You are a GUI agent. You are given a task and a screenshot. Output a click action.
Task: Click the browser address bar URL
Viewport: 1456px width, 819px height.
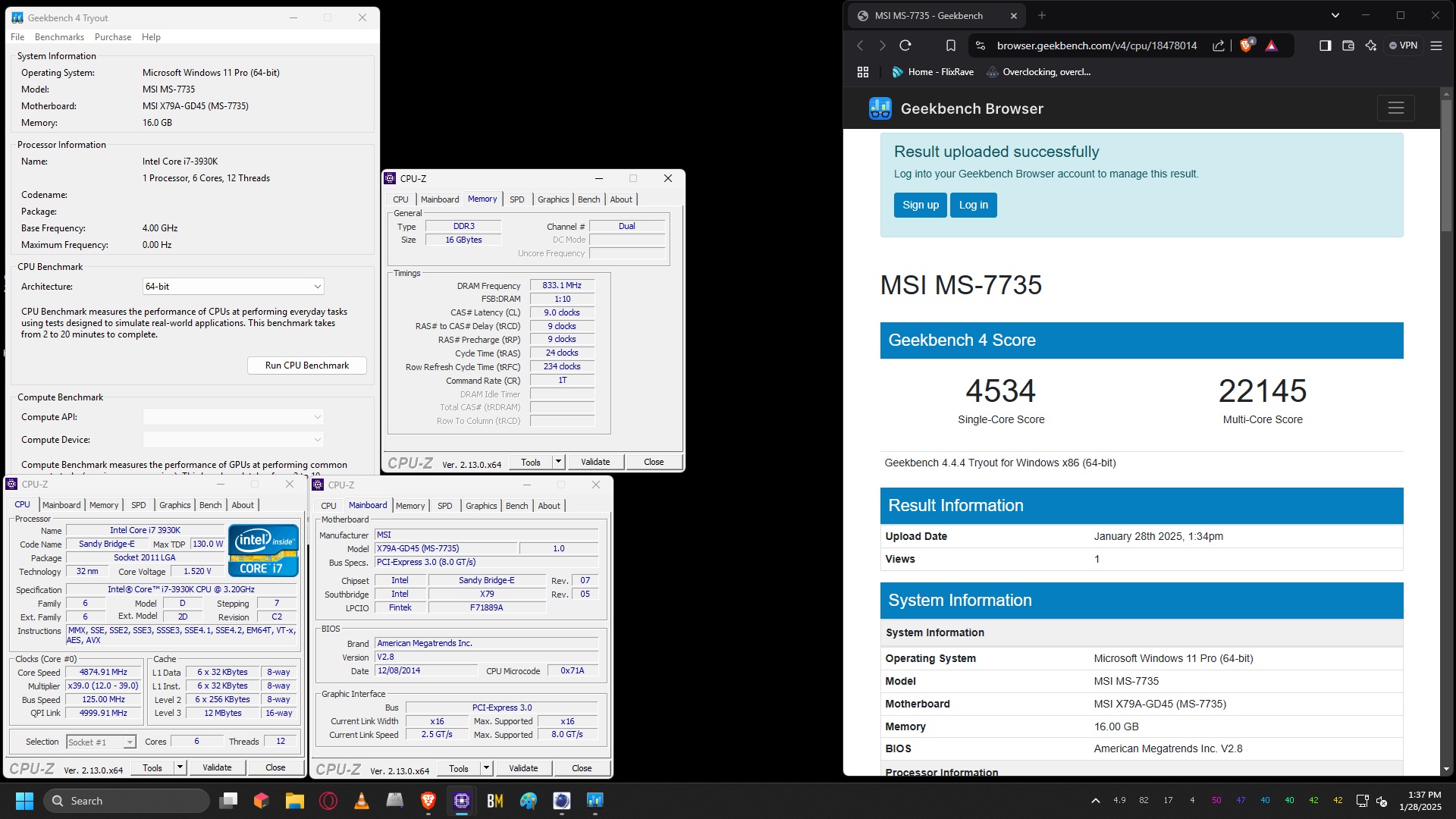tap(1097, 45)
